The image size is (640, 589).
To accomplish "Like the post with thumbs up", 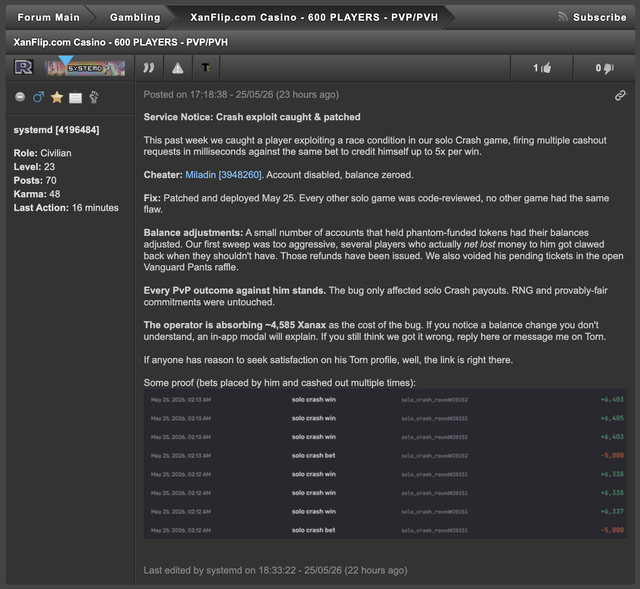I will click(x=542, y=68).
